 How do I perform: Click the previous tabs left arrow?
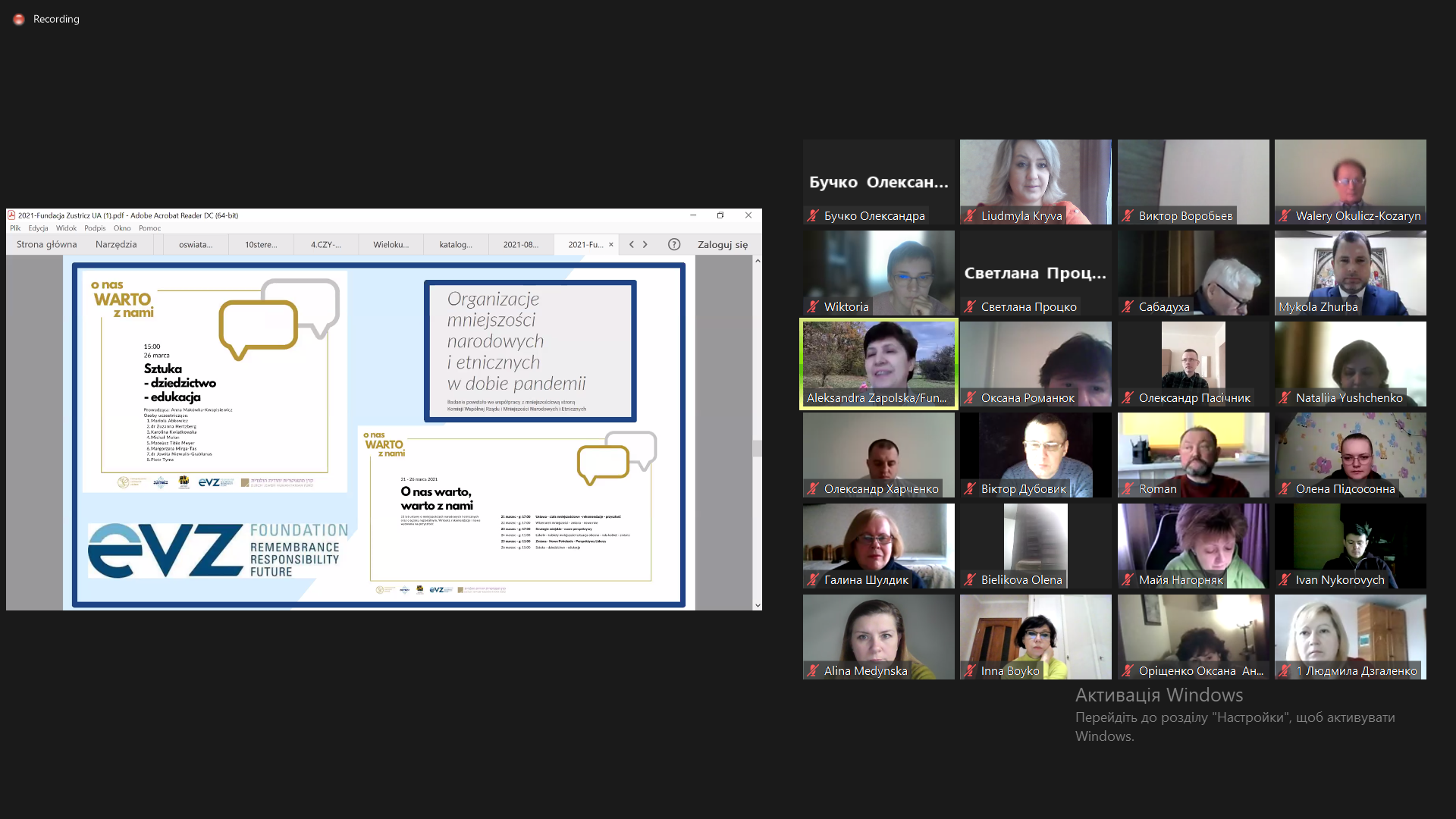[631, 244]
